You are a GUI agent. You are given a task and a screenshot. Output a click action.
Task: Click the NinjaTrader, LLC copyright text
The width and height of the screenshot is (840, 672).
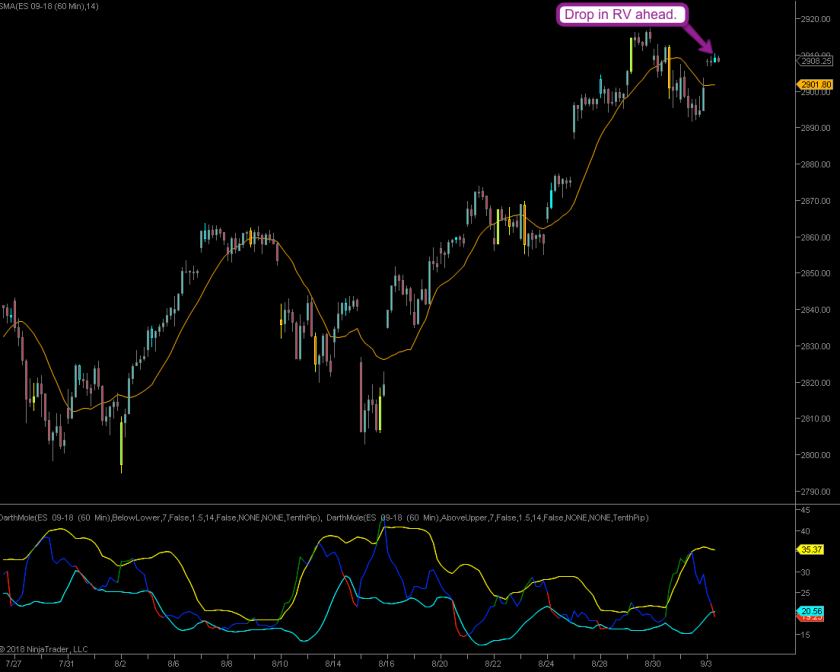click(45, 648)
